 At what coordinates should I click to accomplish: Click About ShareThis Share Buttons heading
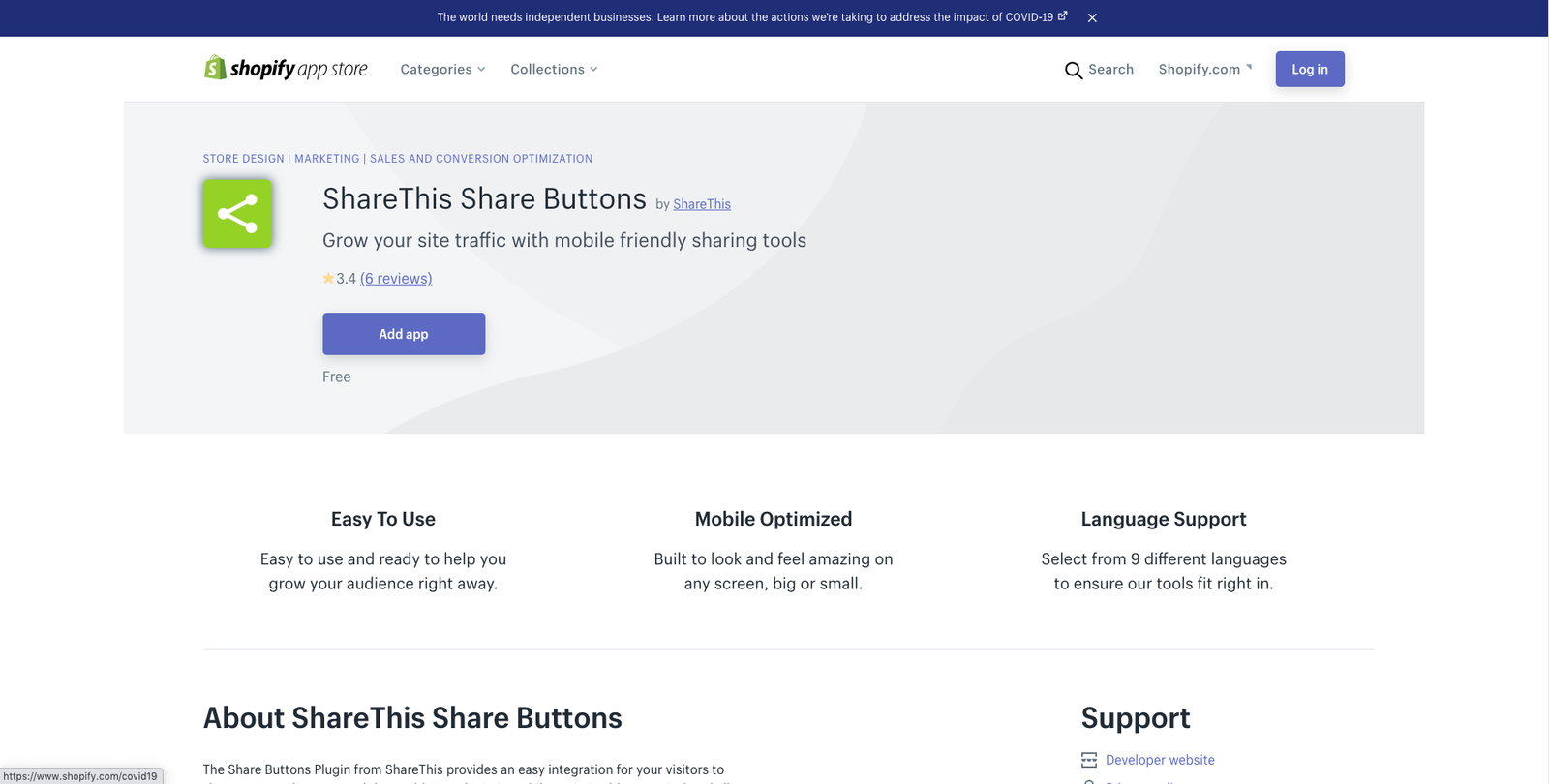point(412,718)
